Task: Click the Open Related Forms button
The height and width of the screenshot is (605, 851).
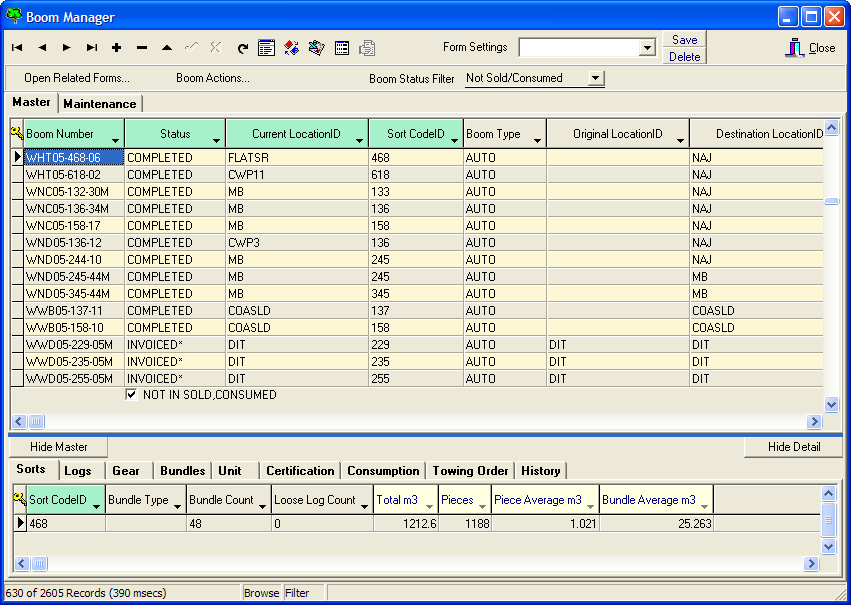Action: [77, 78]
